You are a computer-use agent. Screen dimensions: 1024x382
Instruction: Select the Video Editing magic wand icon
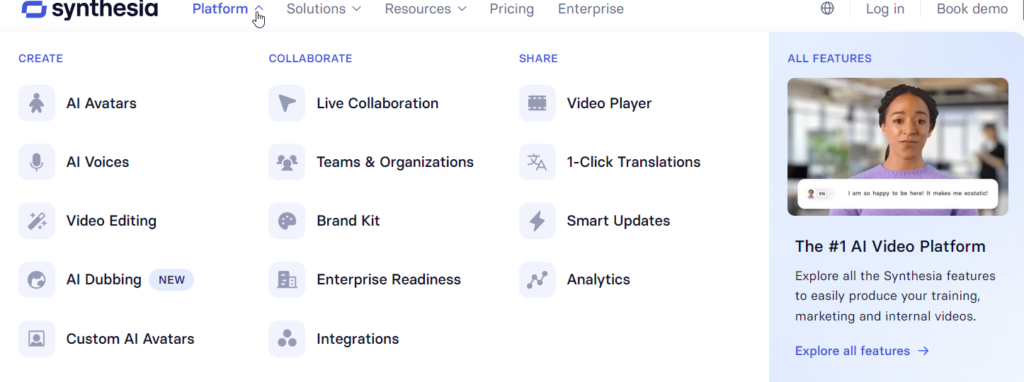[x=37, y=221]
